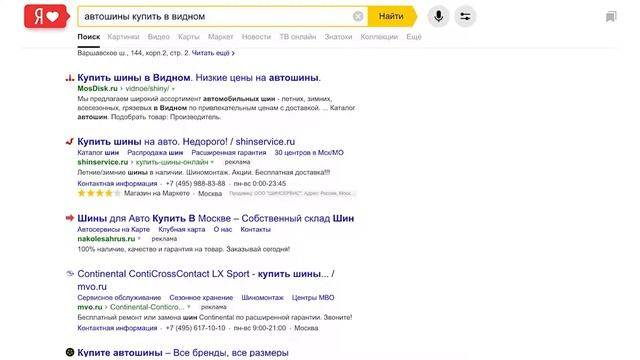The image size is (640, 360).
Task: Open Купить шины на авто shinservice result
Action: [186, 142]
